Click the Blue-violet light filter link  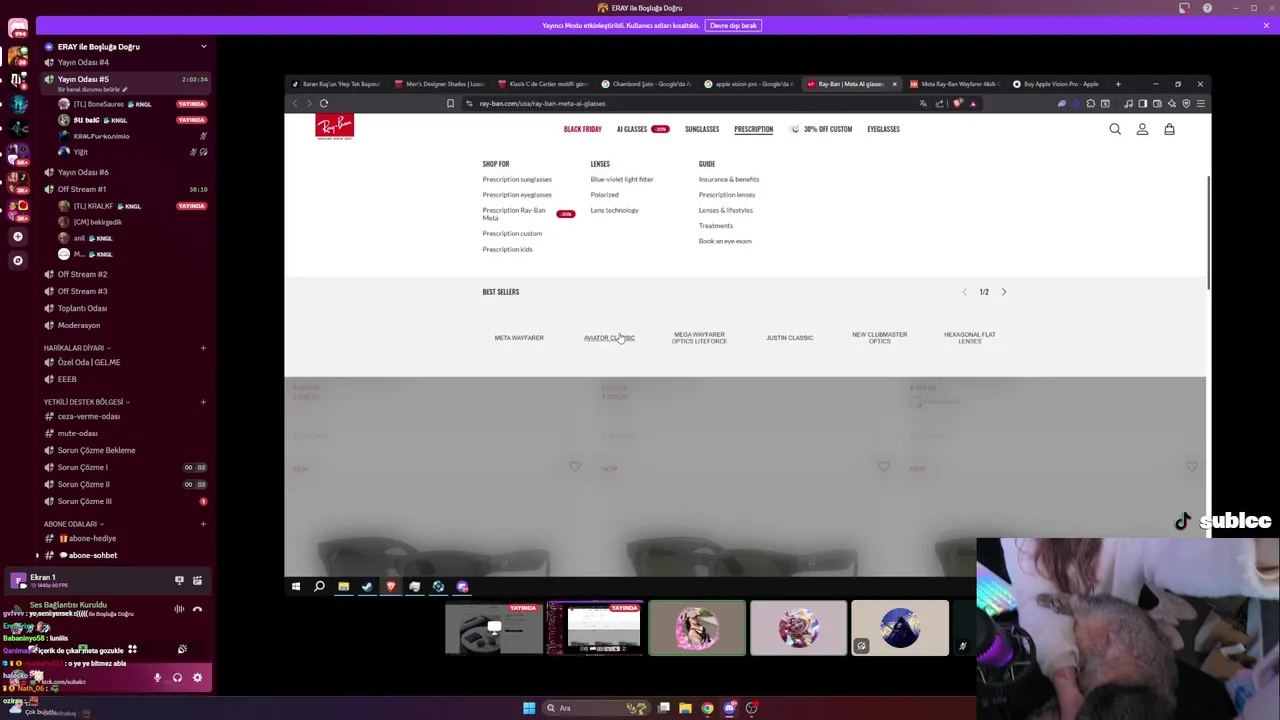click(622, 179)
